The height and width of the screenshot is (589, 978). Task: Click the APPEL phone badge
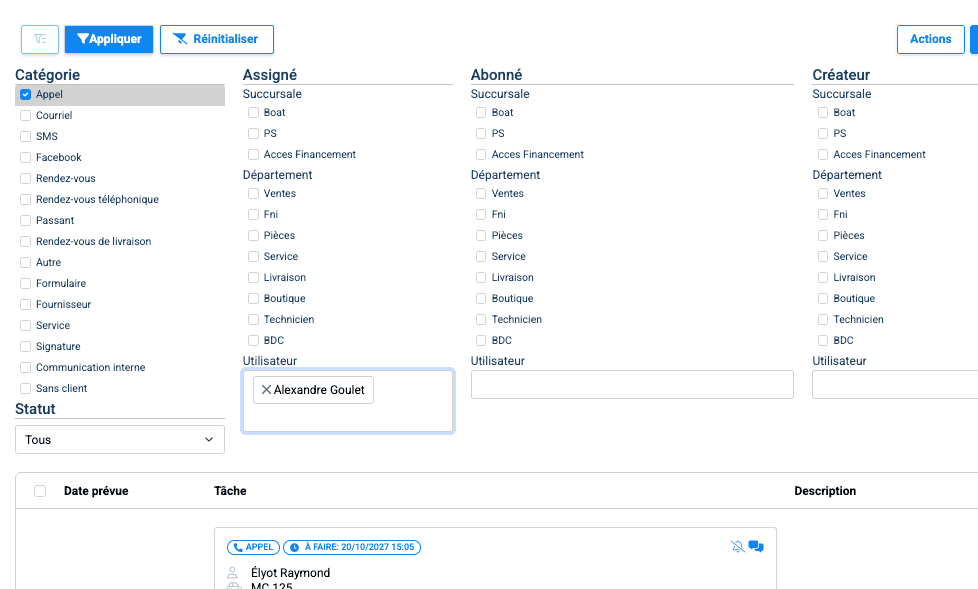click(254, 547)
